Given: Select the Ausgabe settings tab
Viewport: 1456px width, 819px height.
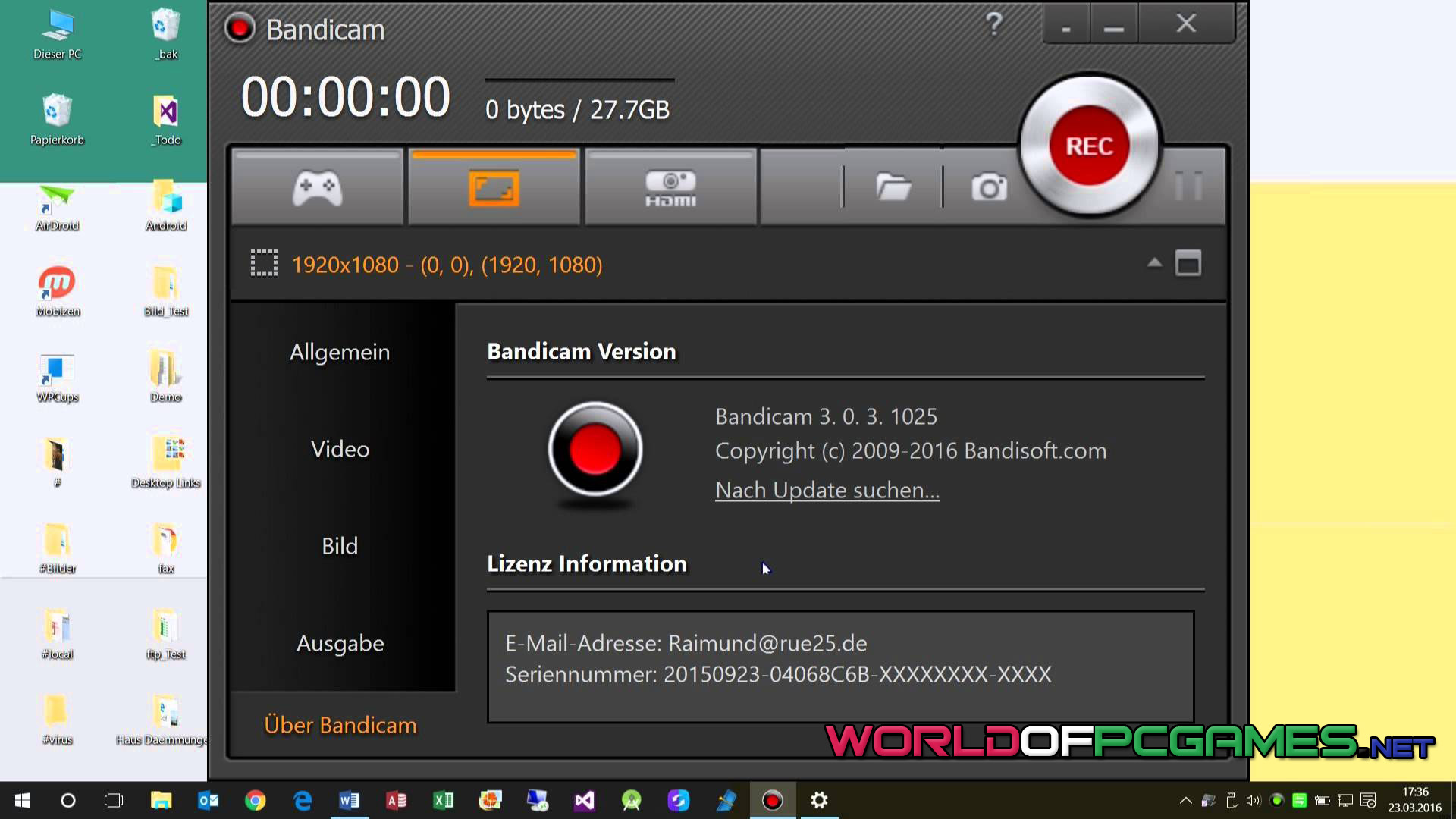Looking at the screenshot, I should tap(340, 643).
